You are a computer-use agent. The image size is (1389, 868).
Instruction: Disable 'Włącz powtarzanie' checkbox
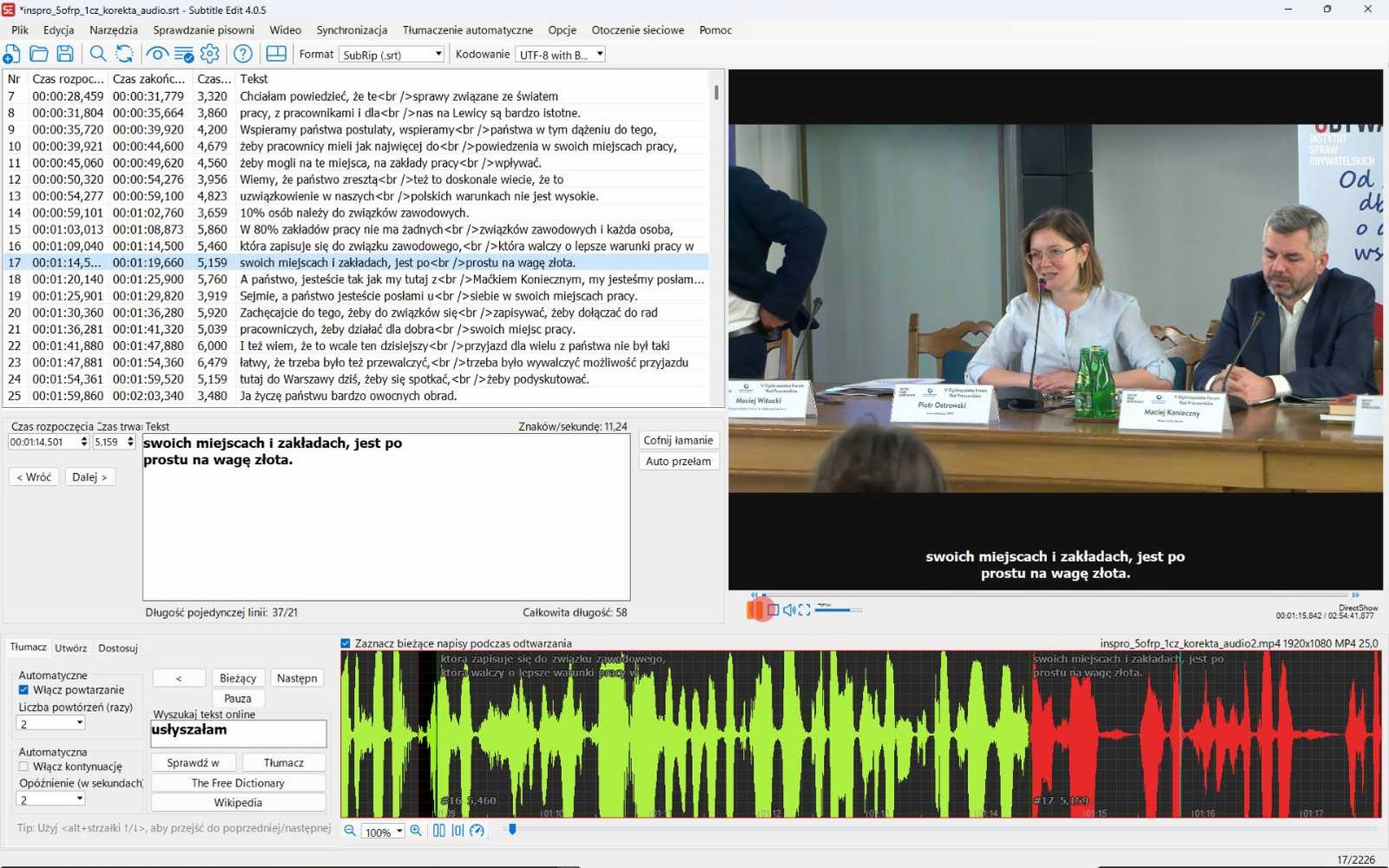23,690
